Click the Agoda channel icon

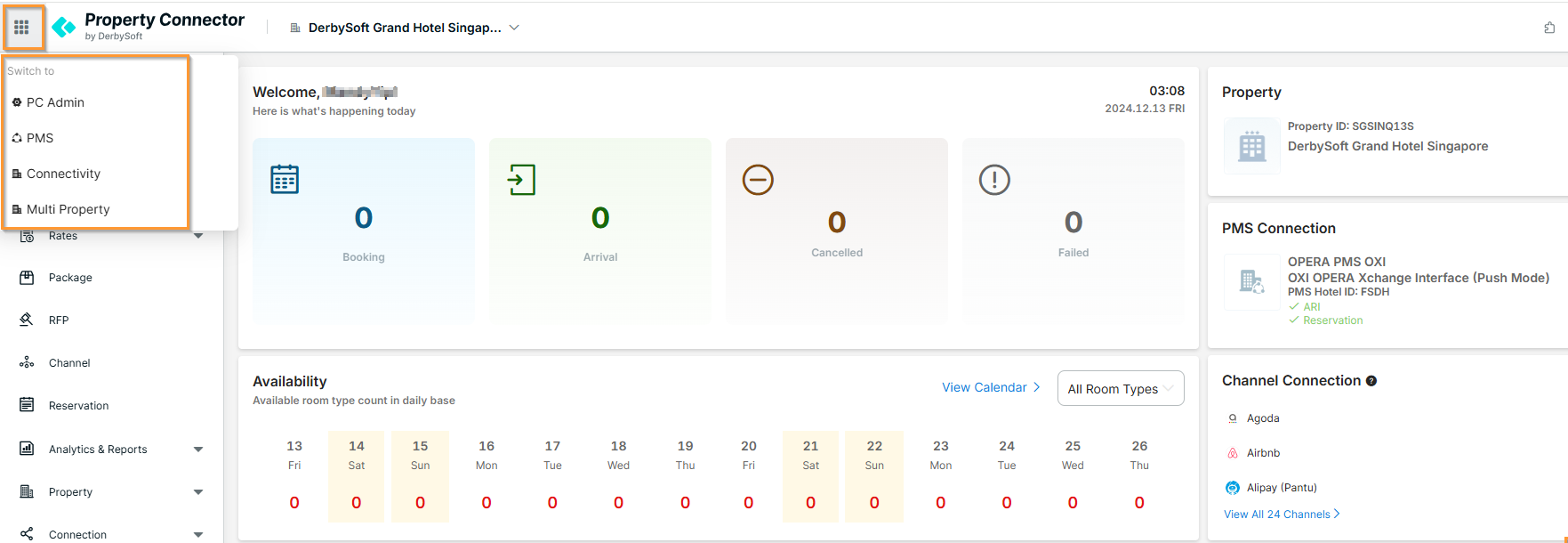tap(1233, 418)
